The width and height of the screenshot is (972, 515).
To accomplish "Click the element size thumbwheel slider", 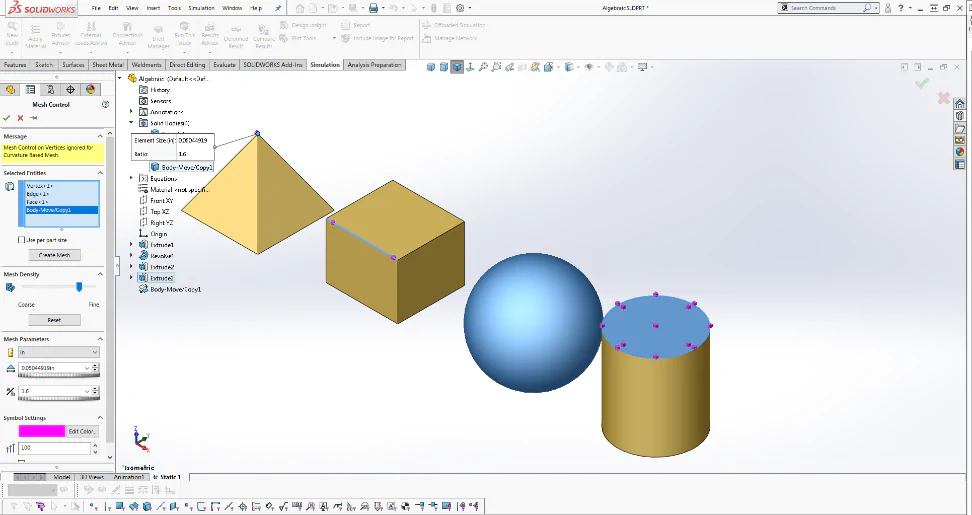I will coord(58,376).
